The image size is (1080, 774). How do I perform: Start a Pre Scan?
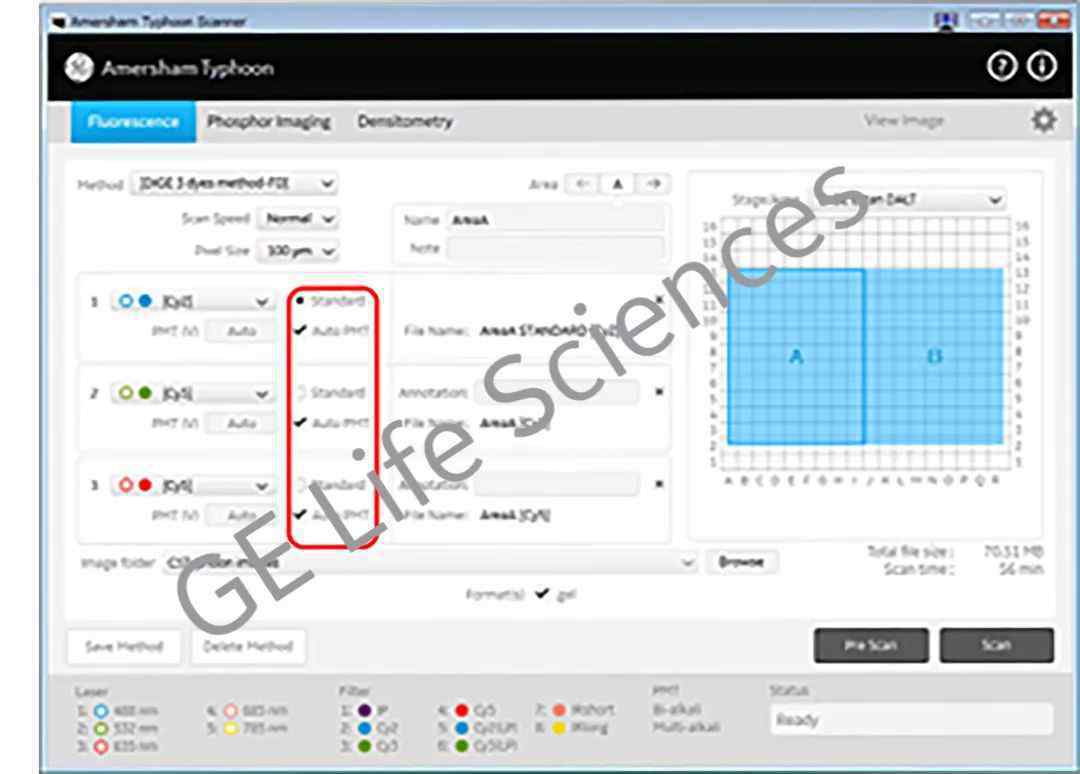pos(871,645)
